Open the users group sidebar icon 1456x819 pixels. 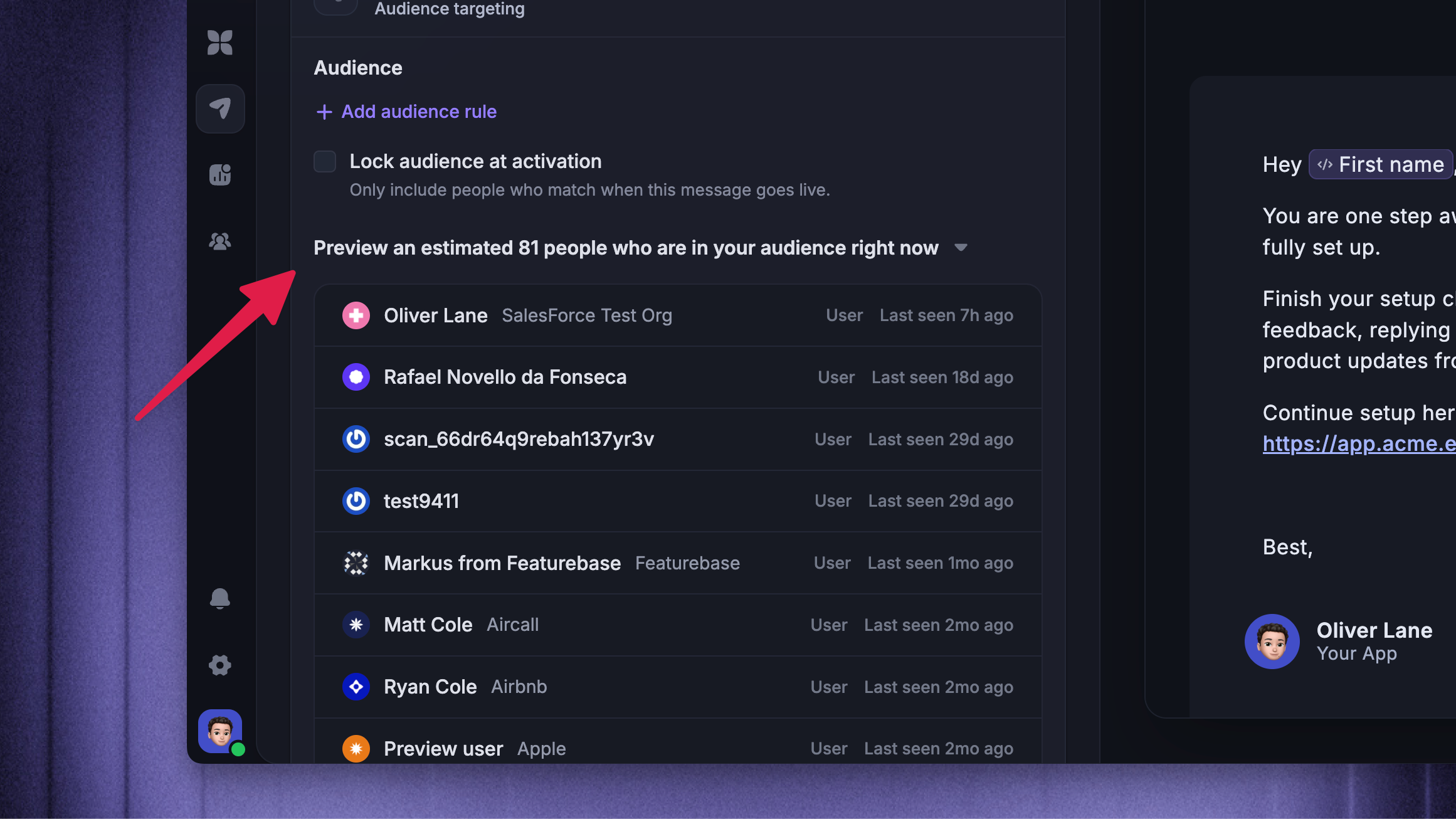pyautogui.click(x=220, y=241)
